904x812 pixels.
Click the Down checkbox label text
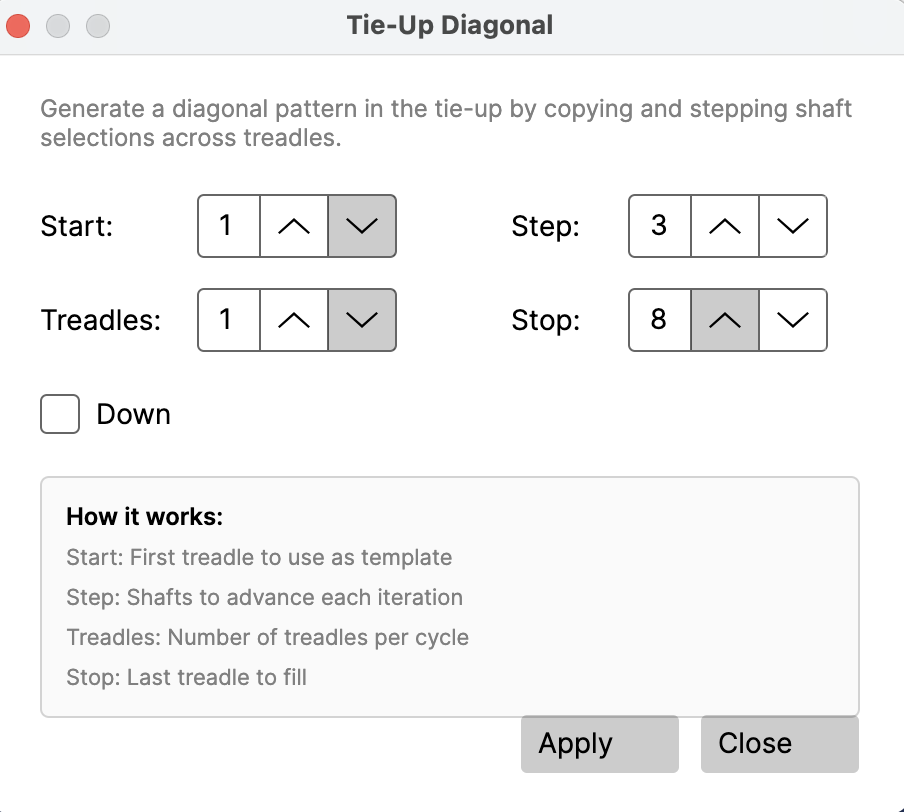(x=133, y=414)
